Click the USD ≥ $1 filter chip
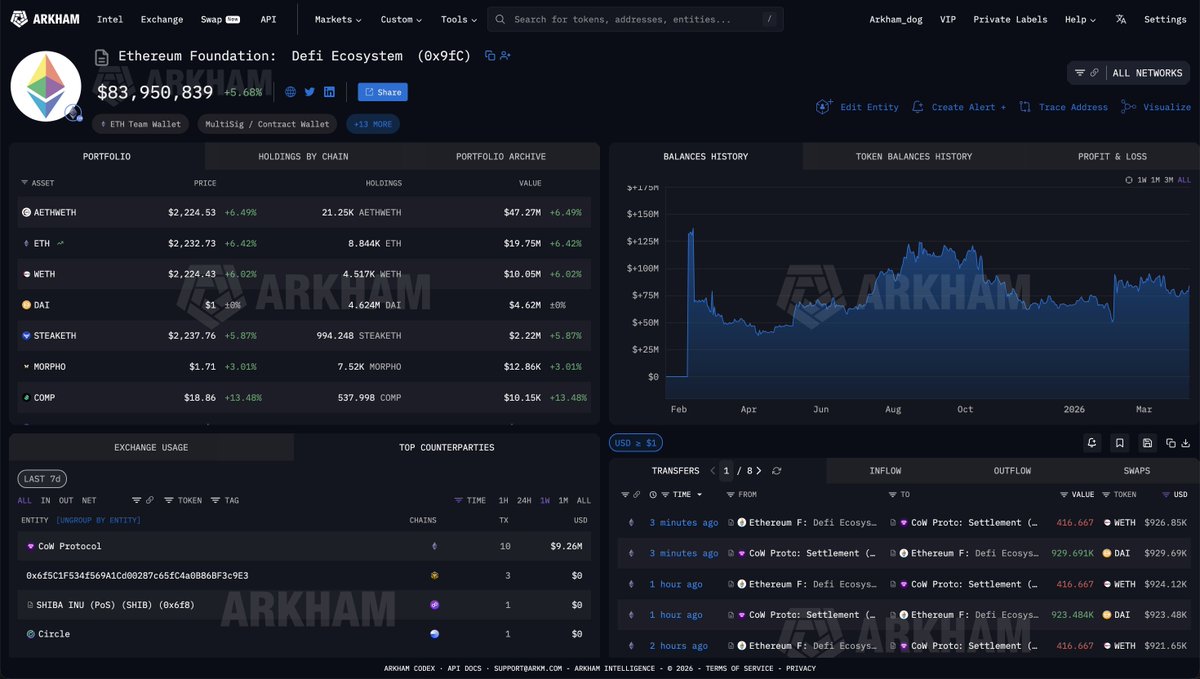1200x679 pixels. (635, 443)
